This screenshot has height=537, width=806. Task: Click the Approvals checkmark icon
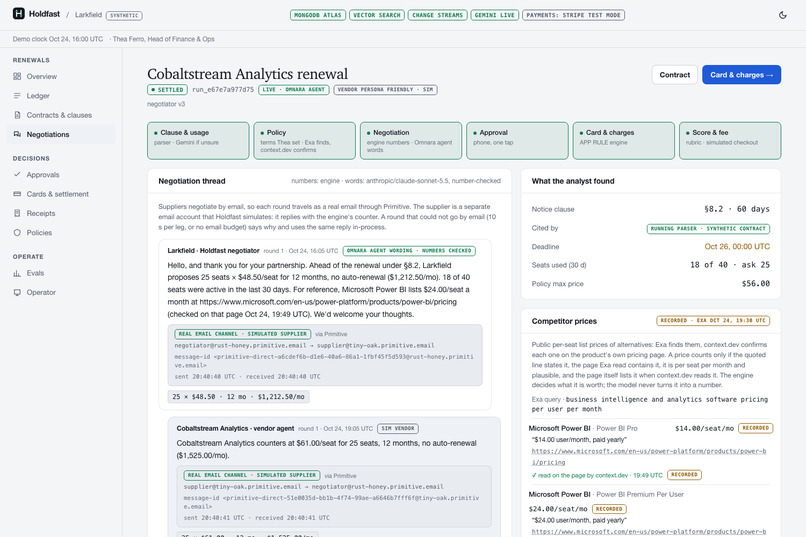pos(17,175)
